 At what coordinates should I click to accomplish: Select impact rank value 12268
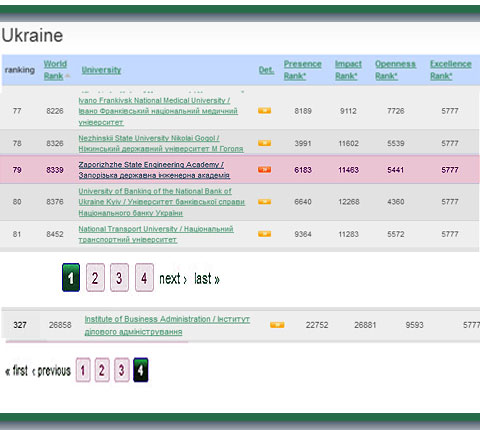349,202
